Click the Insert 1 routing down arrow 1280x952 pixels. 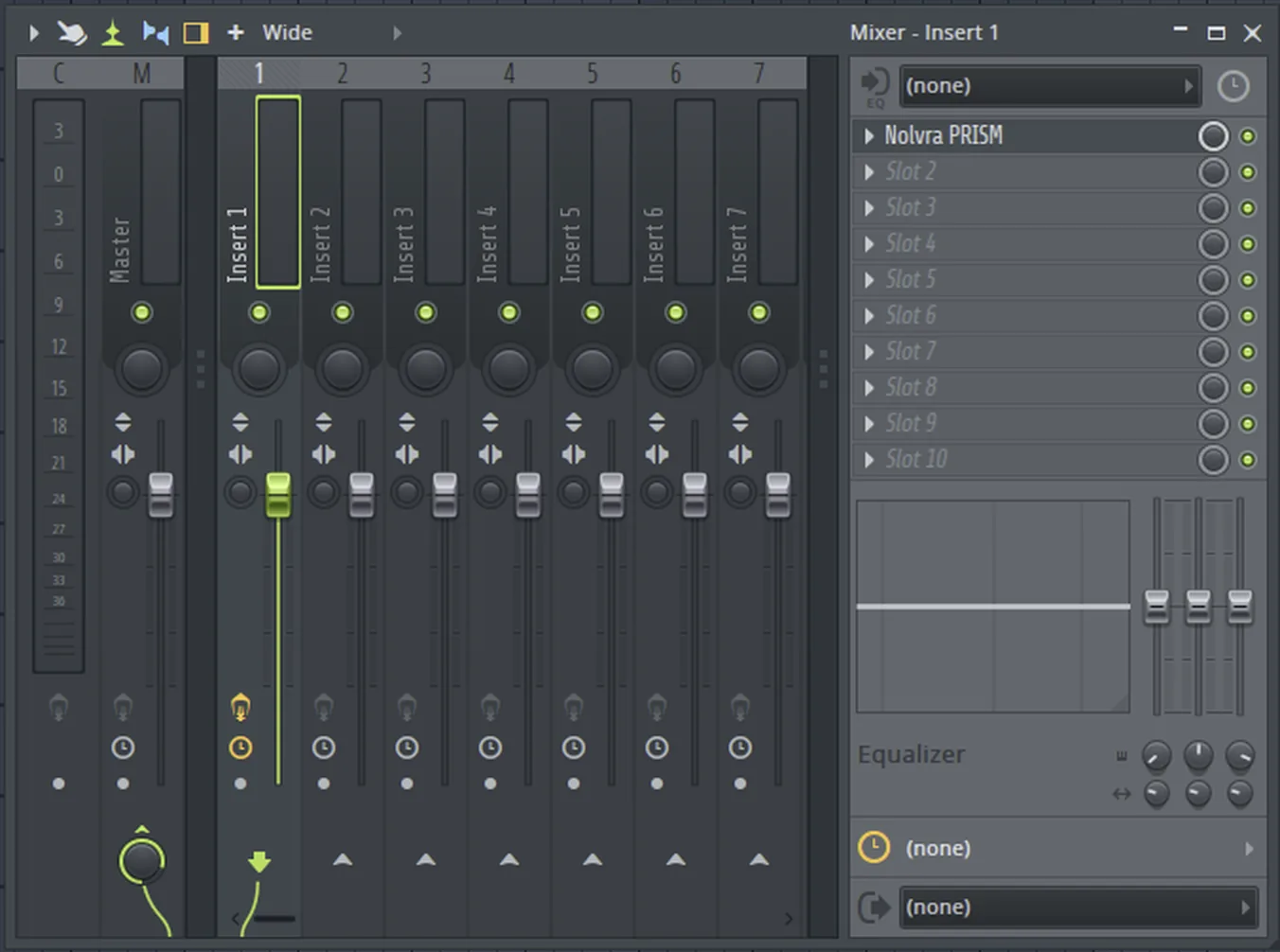click(259, 861)
